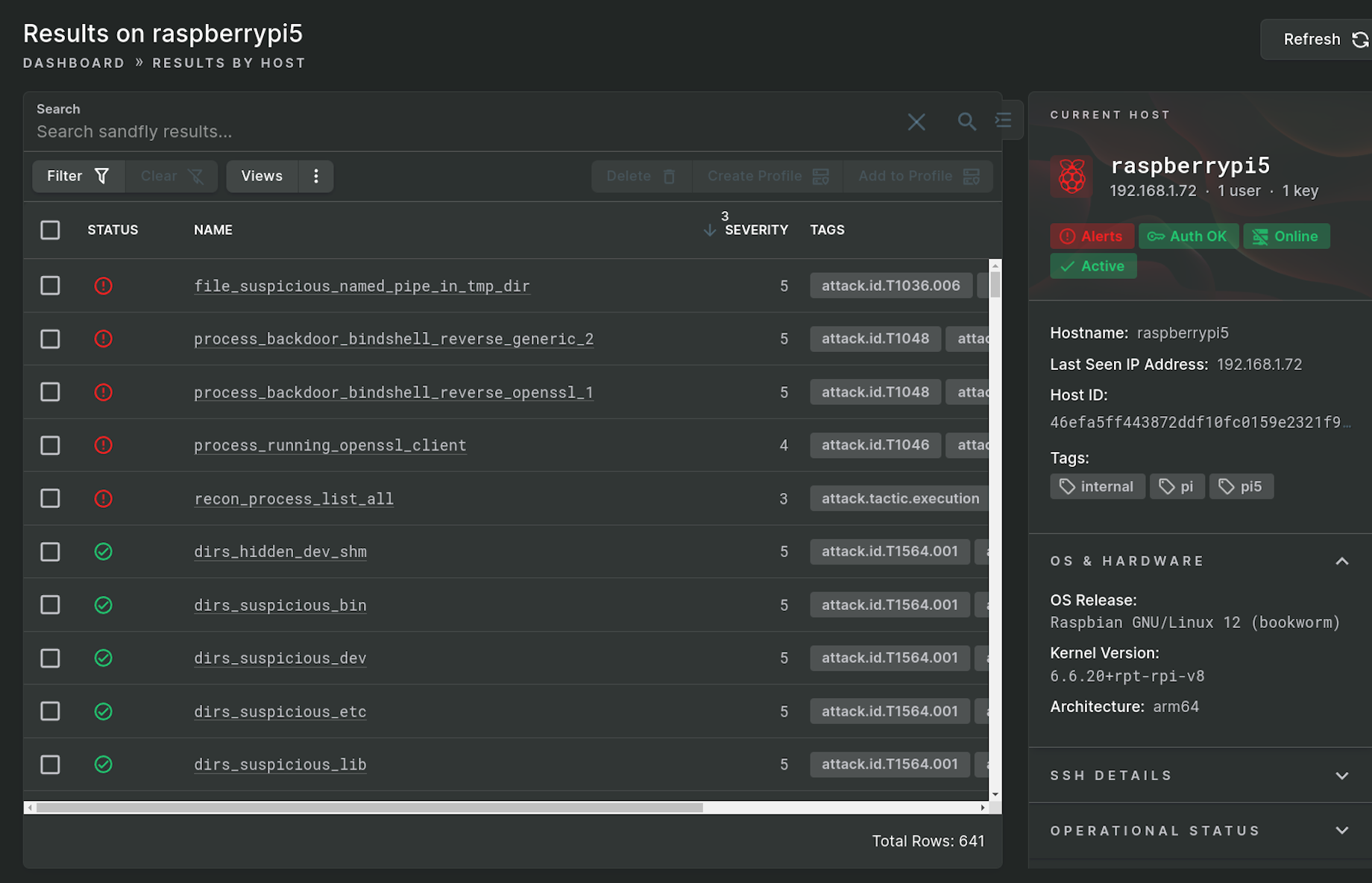Check the box for process_backdoor_bindshell_reverse_generic_2

pyautogui.click(x=50, y=339)
